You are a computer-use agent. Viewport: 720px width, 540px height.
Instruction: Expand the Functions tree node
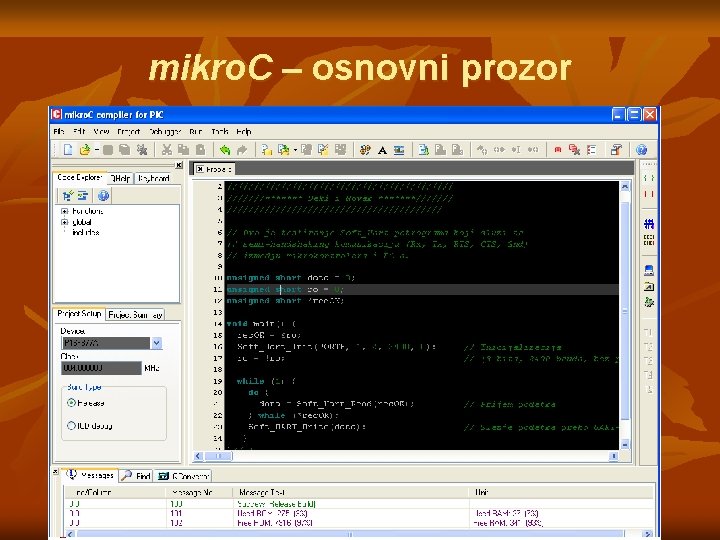pyautogui.click(x=64, y=211)
